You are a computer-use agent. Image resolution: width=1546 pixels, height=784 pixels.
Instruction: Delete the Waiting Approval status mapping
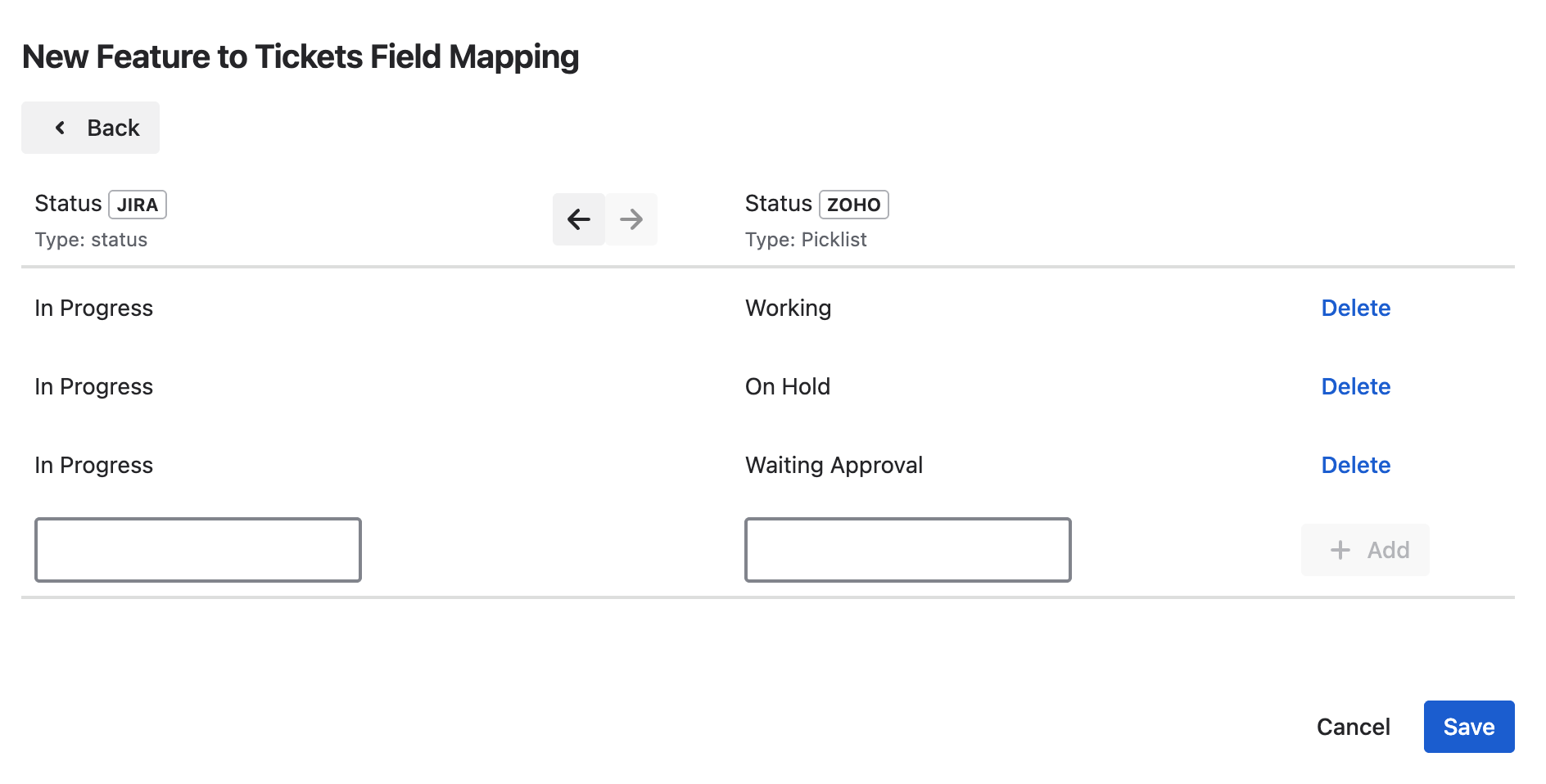1355,465
